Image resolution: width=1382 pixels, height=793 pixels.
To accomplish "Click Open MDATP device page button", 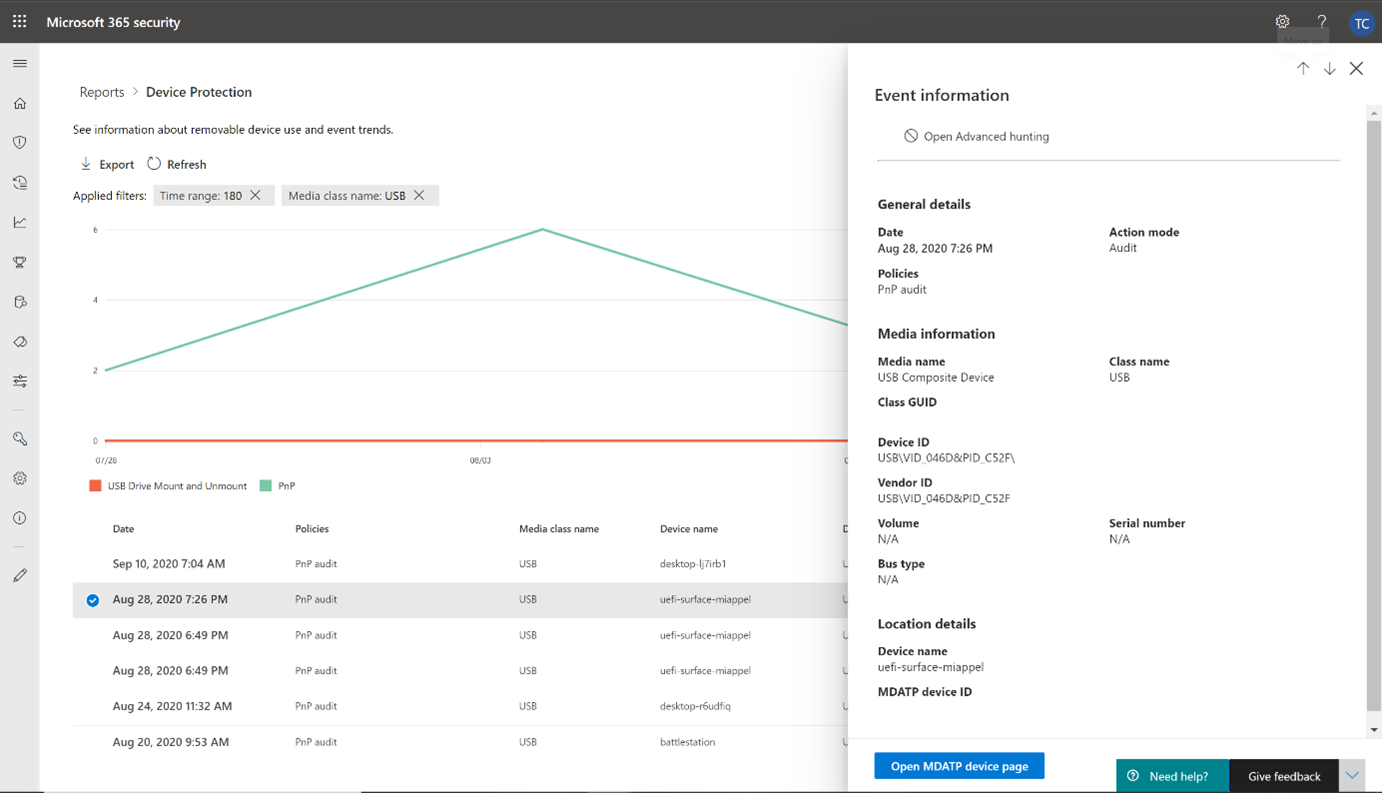I will [x=959, y=766].
